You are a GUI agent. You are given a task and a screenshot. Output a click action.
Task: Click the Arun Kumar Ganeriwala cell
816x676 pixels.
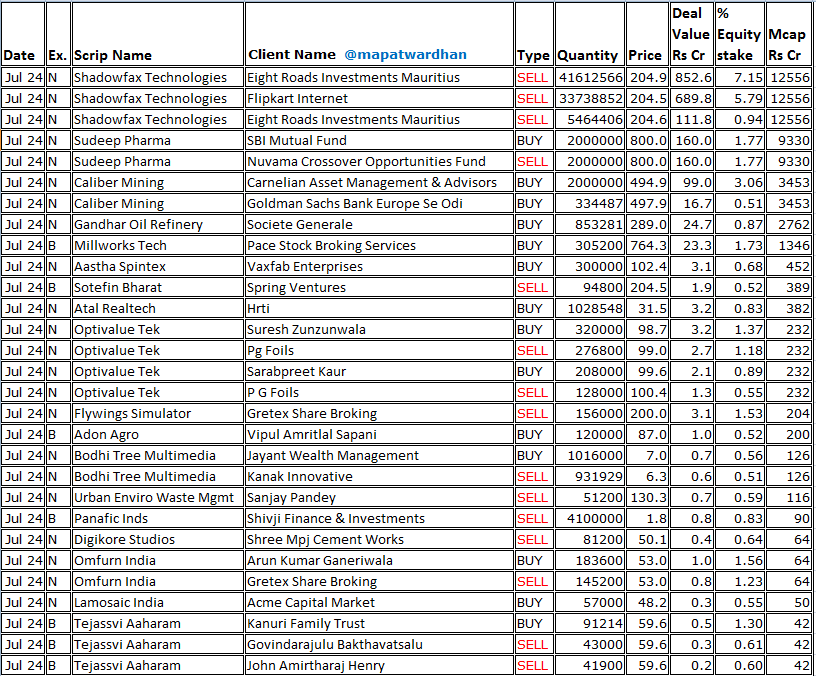(x=379, y=560)
